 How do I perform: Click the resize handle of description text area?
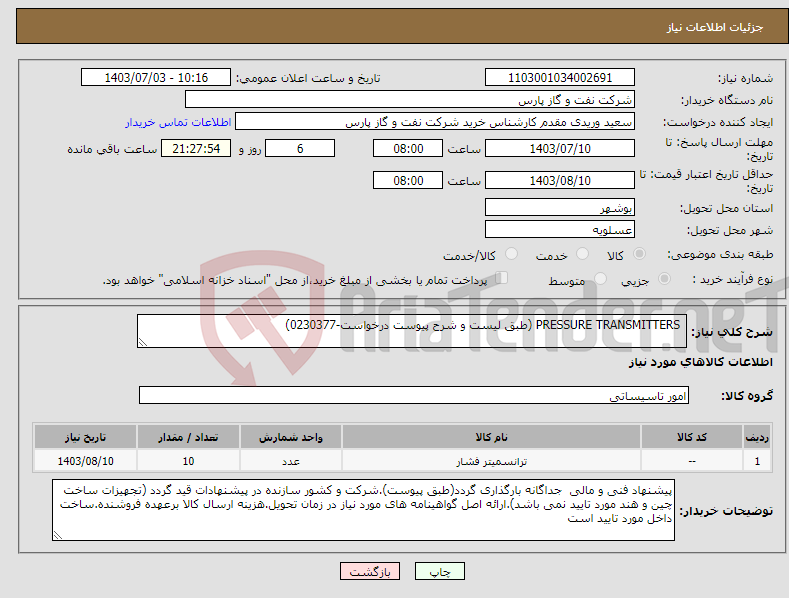[143, 342]
